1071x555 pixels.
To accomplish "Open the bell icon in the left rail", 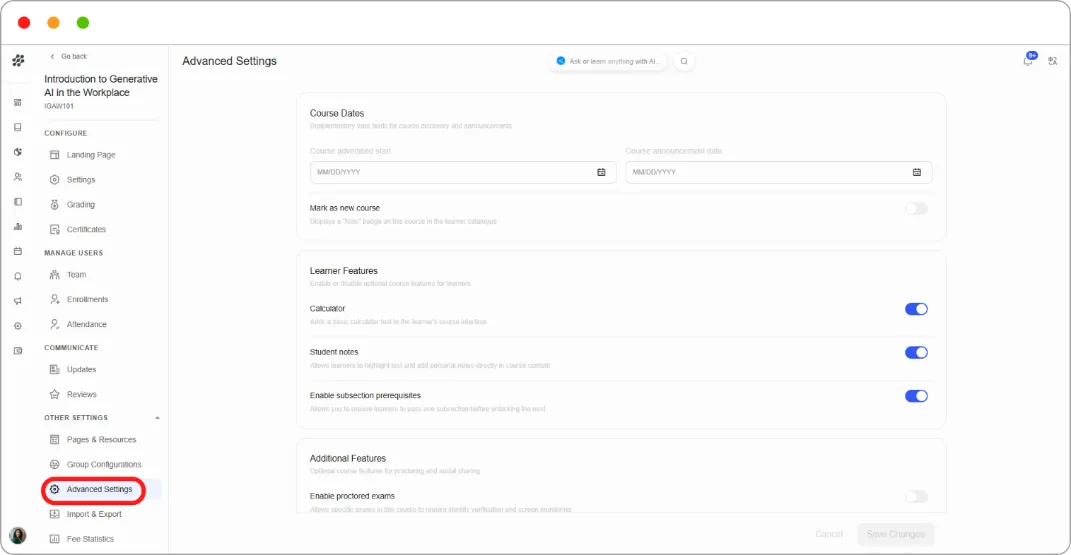I will pos(18,276).
